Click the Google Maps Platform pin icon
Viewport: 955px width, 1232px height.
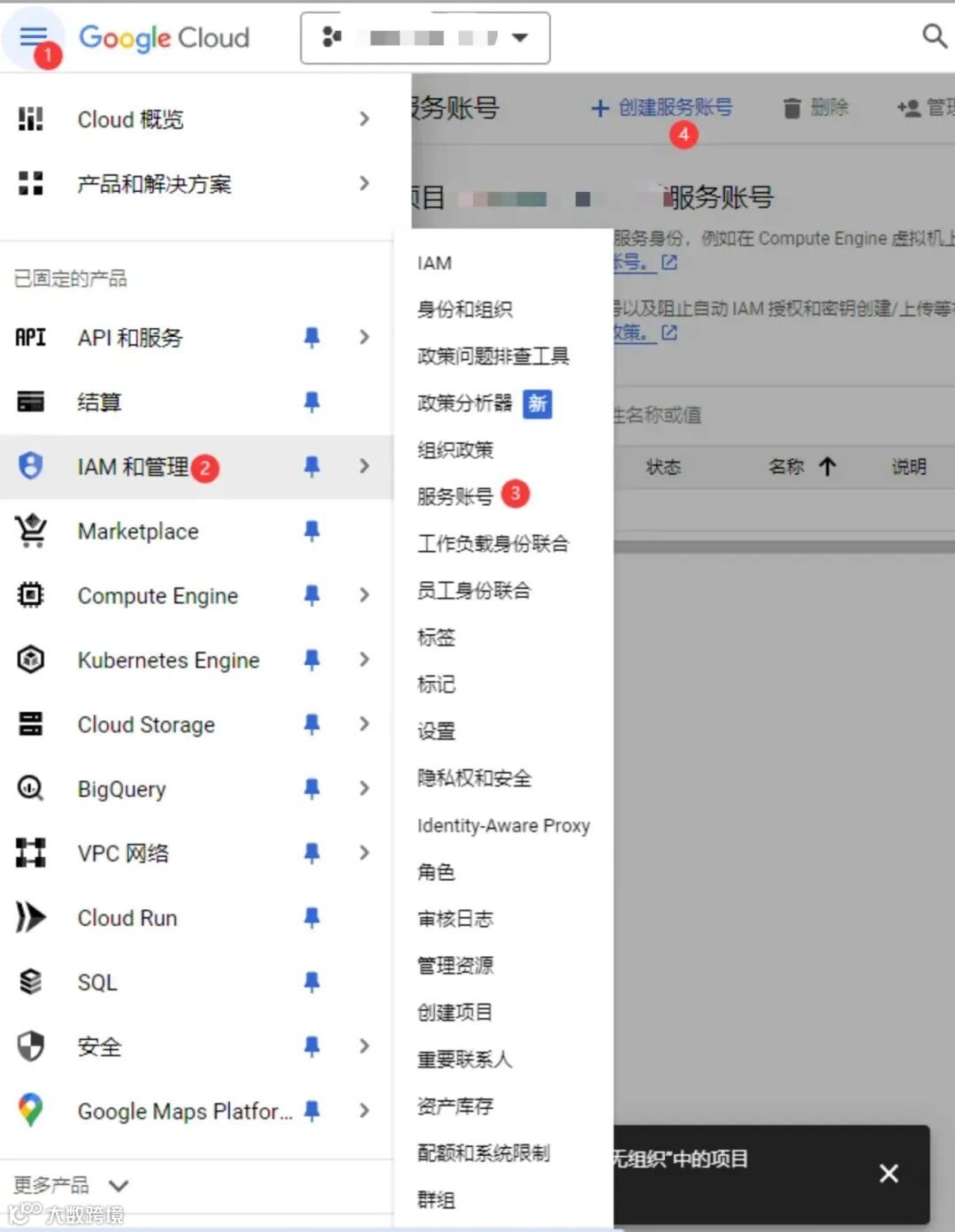click(x=31, y=1111)
